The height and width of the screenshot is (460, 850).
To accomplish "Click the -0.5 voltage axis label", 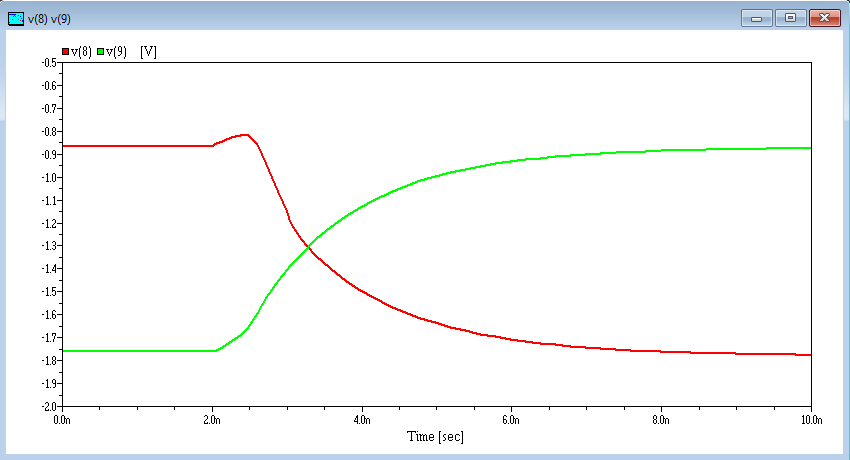I will 49,63.
